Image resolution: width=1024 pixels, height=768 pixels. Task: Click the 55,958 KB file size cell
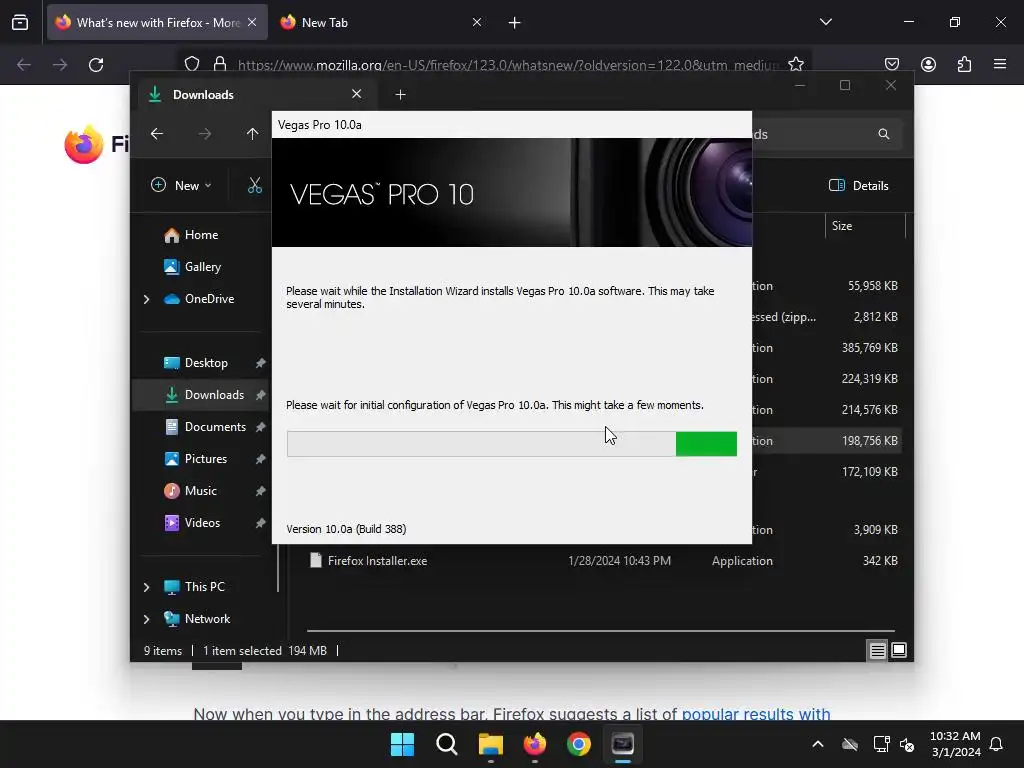[872, 286]
